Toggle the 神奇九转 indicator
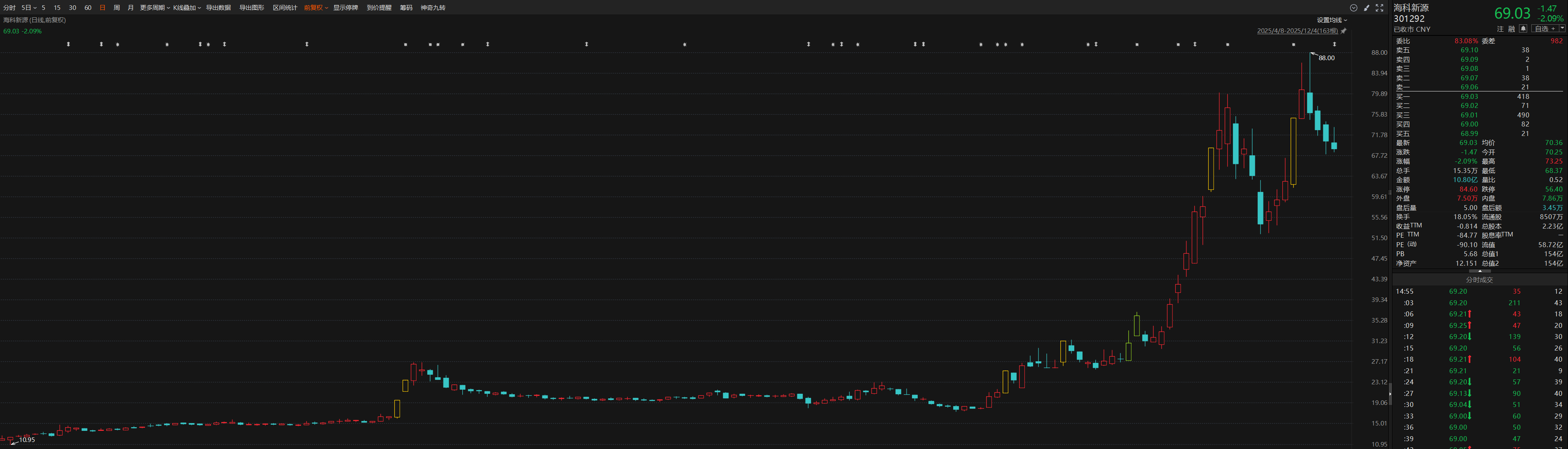The image size is (1568, 449). click(x=433, y=8)
